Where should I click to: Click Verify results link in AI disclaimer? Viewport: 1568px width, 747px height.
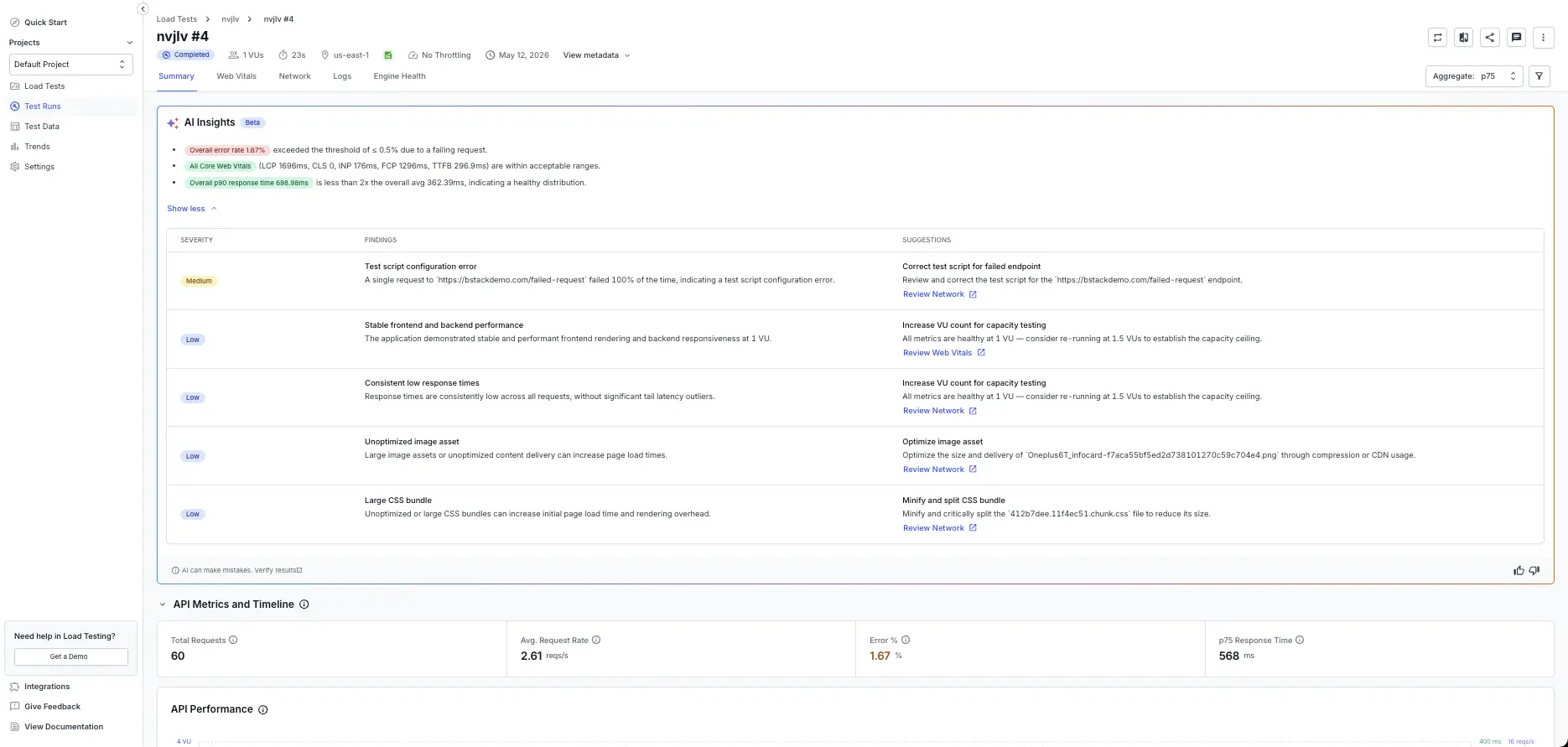278,570
